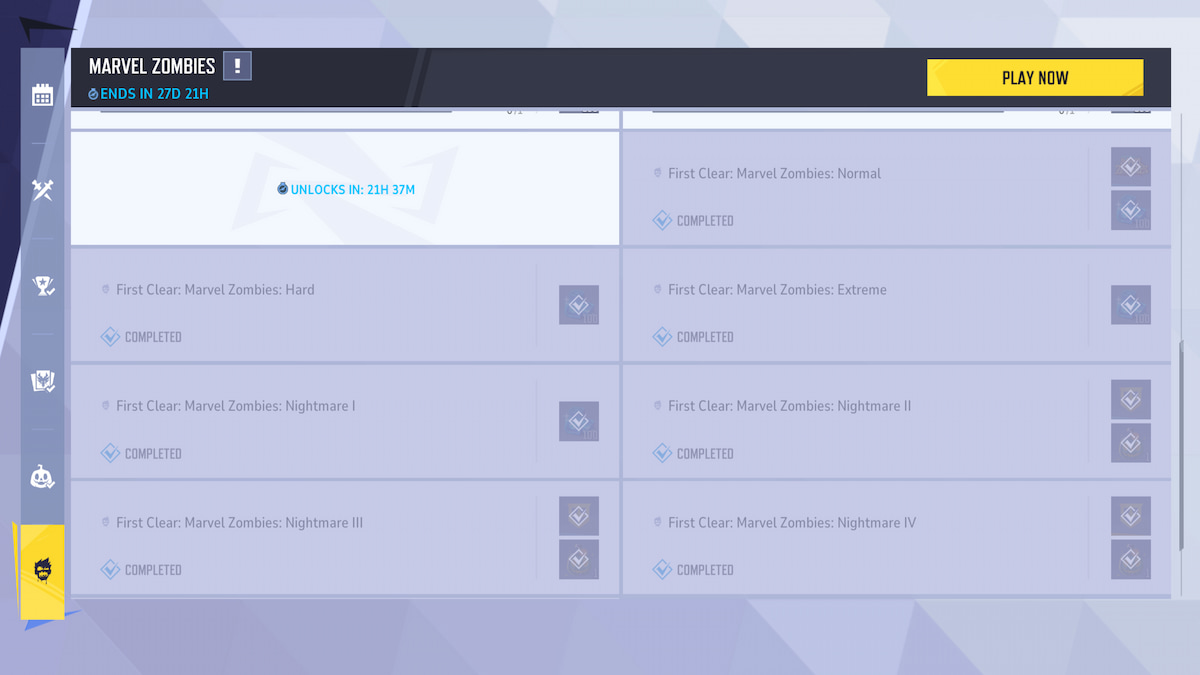Viewport: 1200px width, 675px height.
Task: Click claimed reward icon for Extreme clear
Action: pyautogui.click(x=1131, y=305)
